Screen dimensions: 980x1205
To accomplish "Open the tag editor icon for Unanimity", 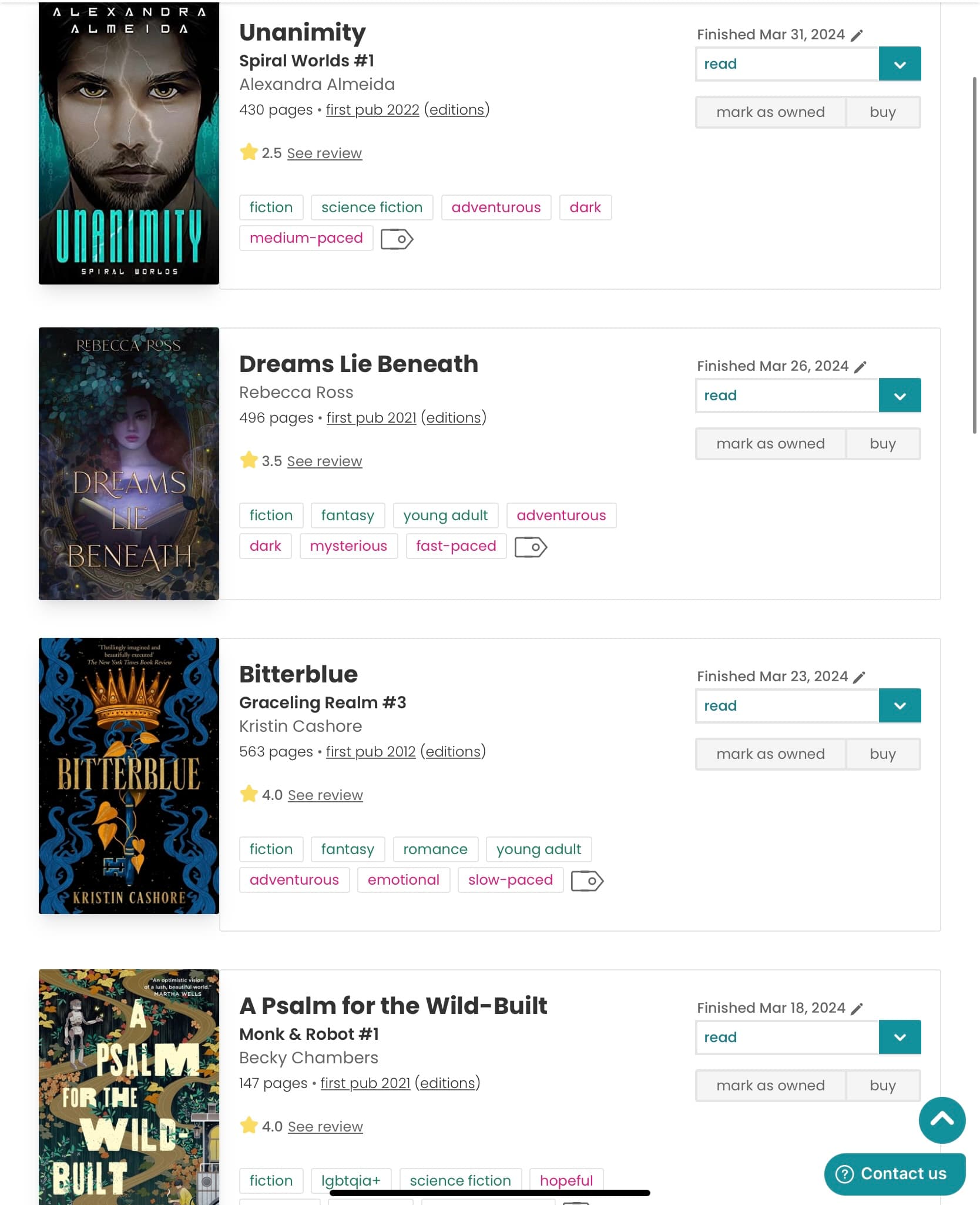I will coord(397,239).
